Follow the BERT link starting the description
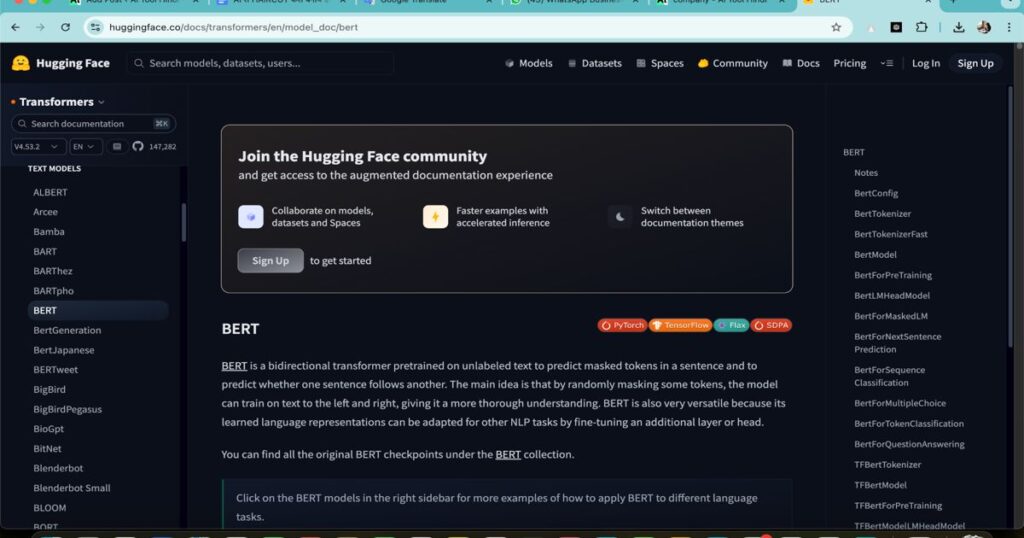 [x=234, y=366]
